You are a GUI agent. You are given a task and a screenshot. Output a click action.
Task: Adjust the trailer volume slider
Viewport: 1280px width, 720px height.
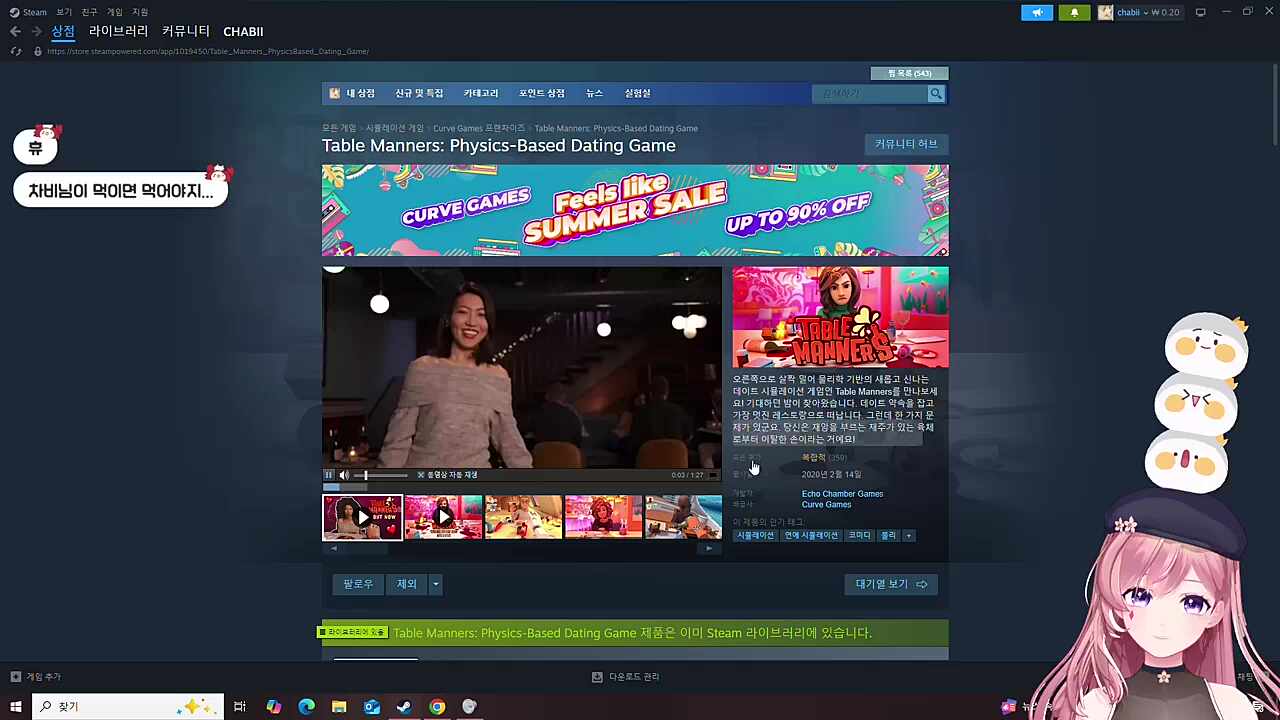[x=382, y=475]
